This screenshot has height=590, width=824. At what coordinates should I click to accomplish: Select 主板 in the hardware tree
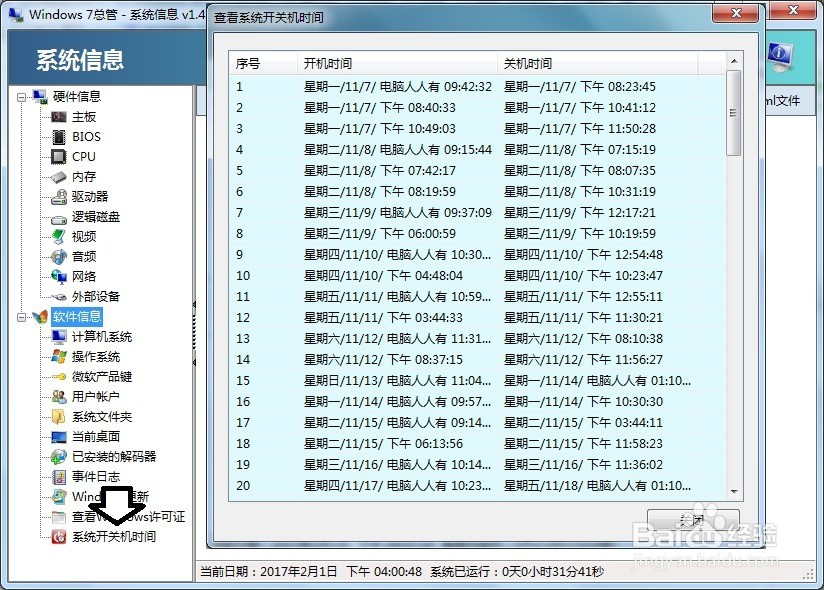pyautogui.click(x=84, y=117)
